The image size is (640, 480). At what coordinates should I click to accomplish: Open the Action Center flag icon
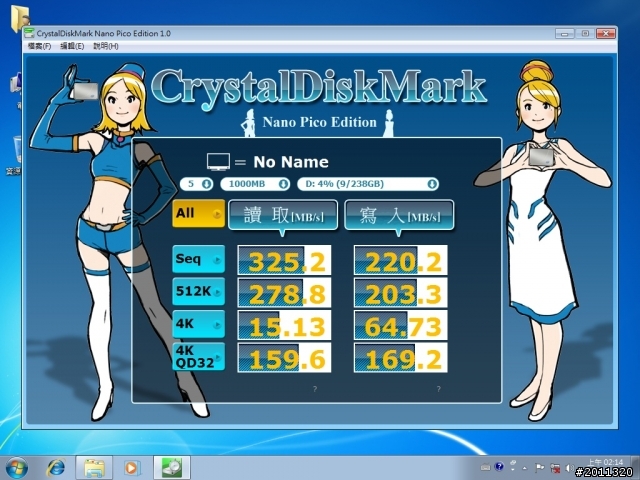539,467
